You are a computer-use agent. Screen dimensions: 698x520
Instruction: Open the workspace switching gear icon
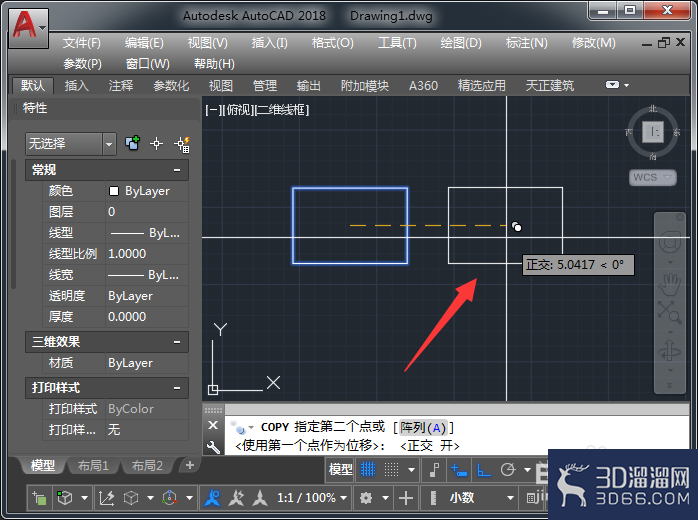(366, 498)
